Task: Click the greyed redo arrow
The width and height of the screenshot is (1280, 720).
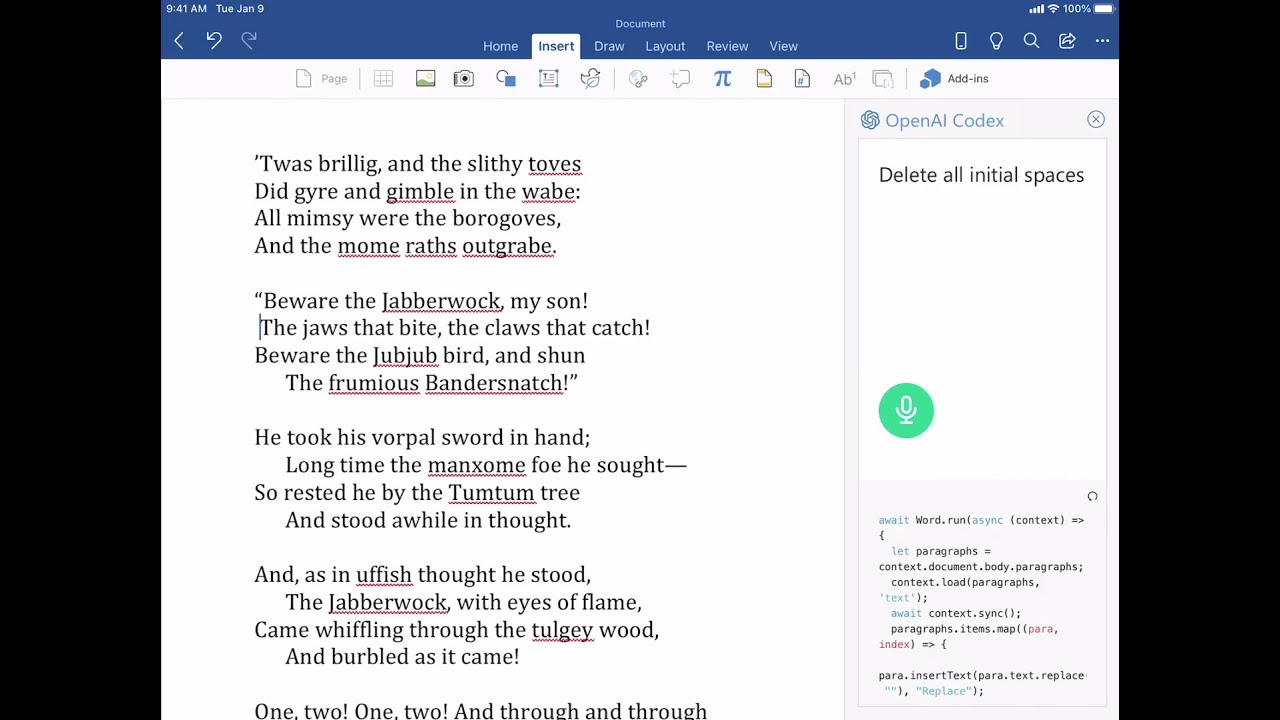Action: tap(249, 40)
